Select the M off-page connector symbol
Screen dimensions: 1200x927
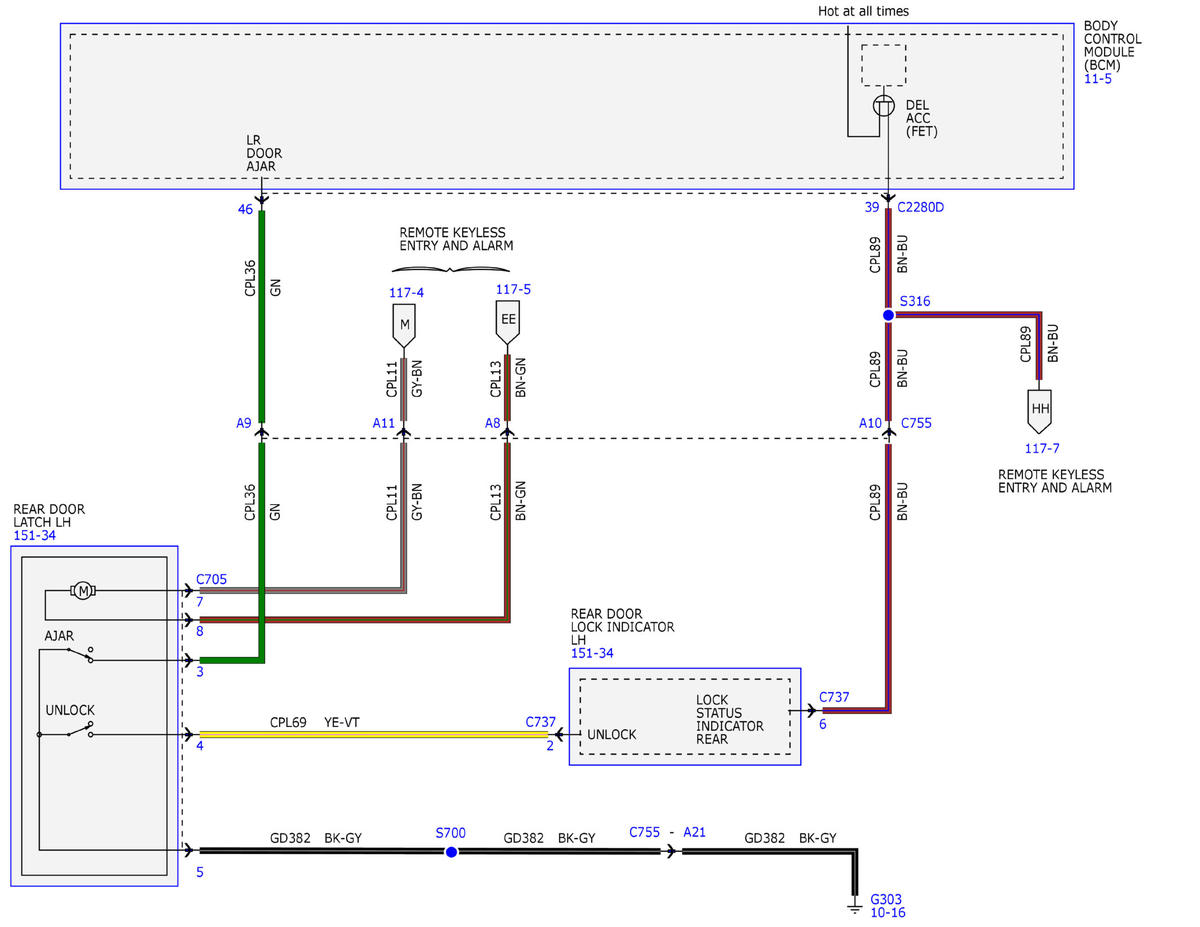click(x=404, y=325)
